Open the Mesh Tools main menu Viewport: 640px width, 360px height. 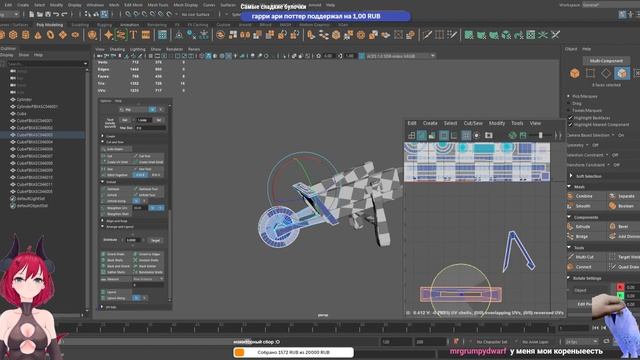[158, 5]
